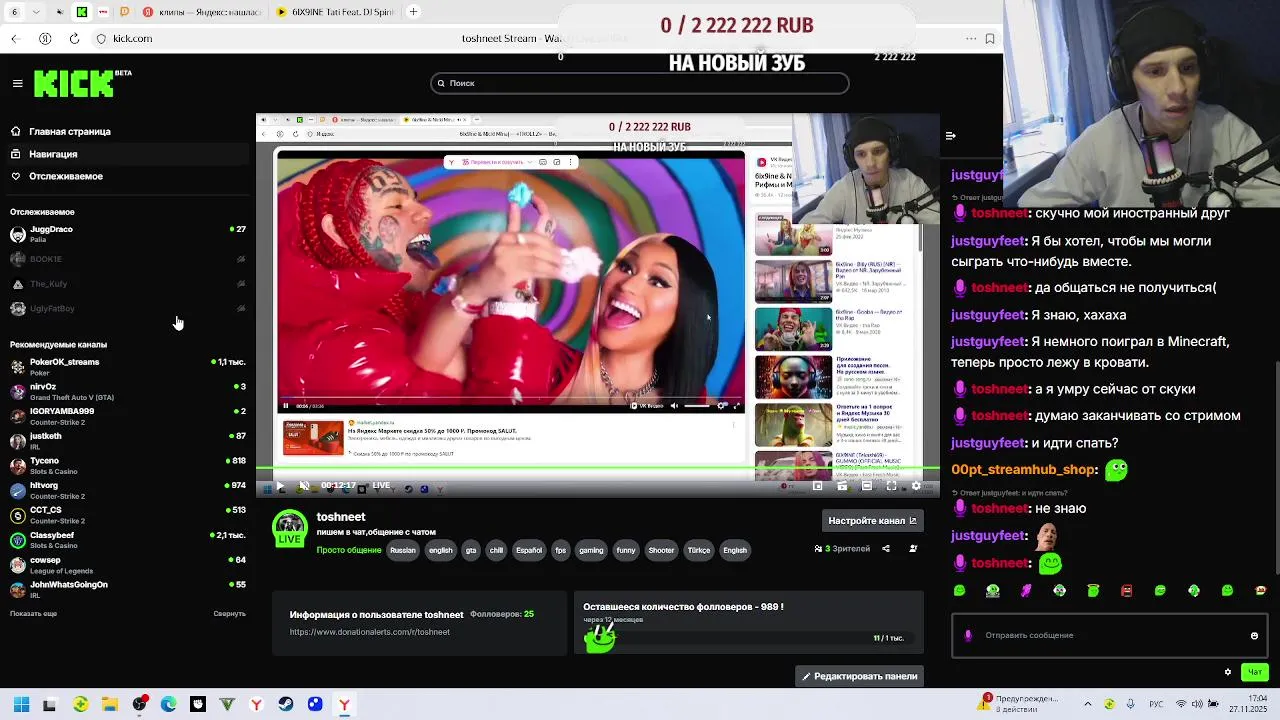Click the Поиск search field
The height and width of the screenshot is (720, 1280).
(x=640, y=83)
